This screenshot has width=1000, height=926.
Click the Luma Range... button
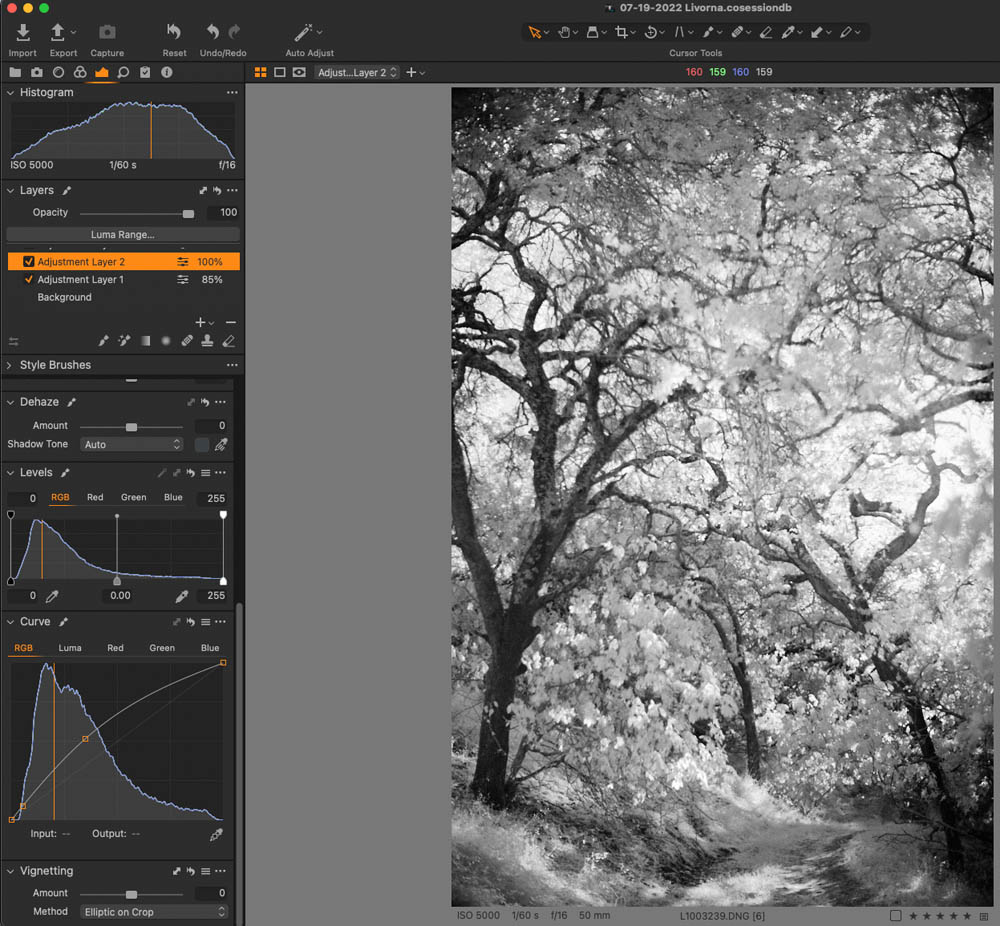(122, 234)
